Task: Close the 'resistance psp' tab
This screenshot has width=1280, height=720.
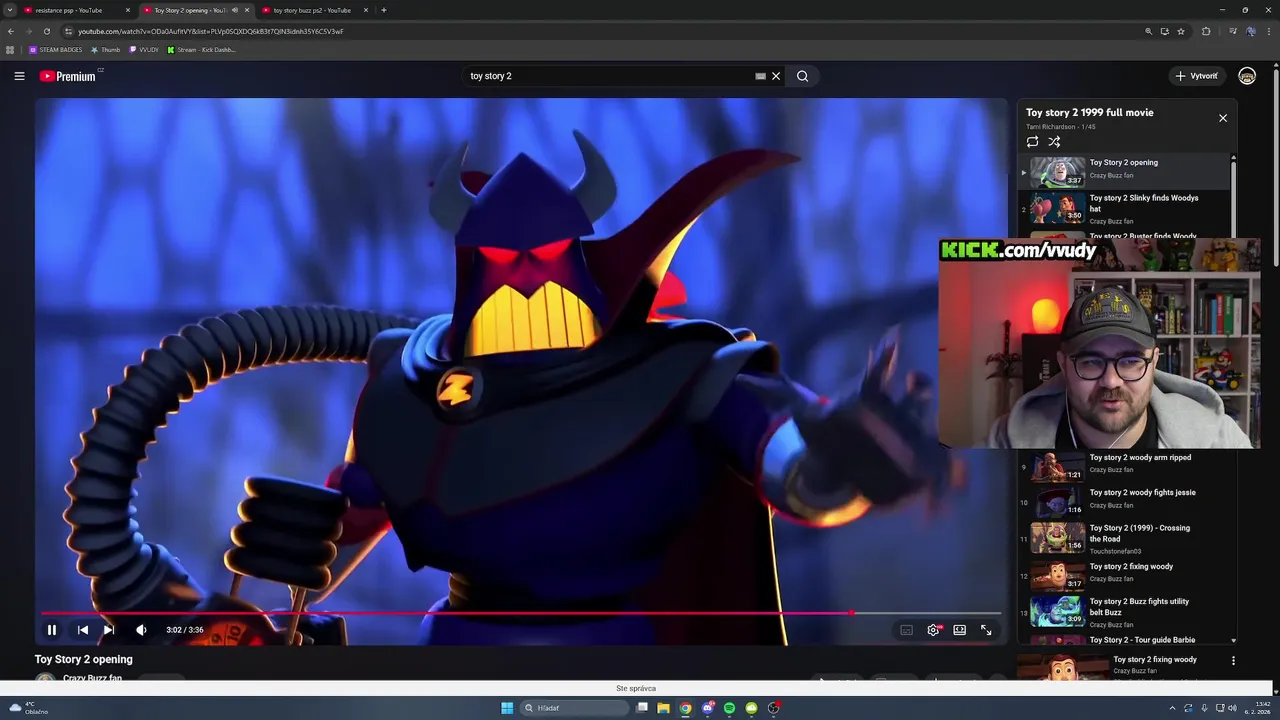Action: click(x=128, y=10)
